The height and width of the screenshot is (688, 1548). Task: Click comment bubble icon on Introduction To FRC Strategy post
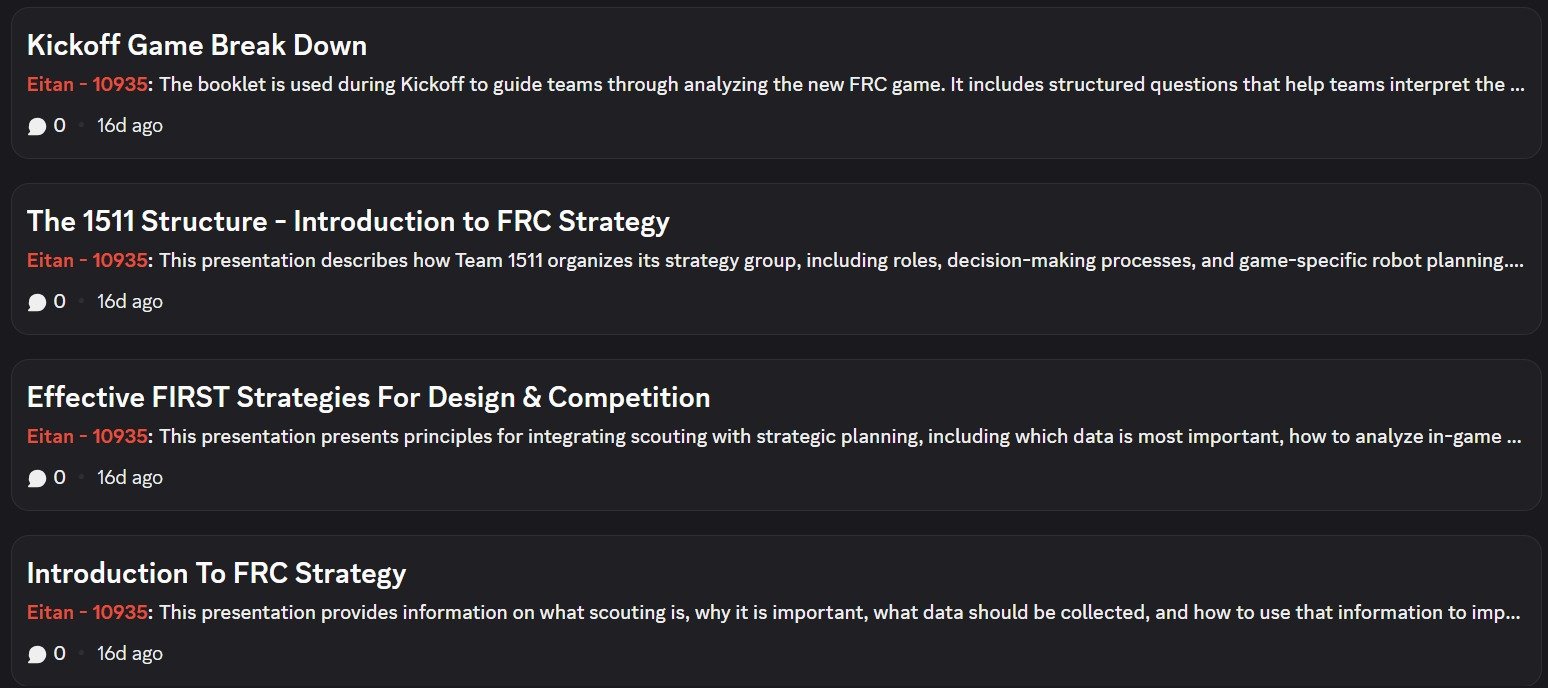(37, 654)
